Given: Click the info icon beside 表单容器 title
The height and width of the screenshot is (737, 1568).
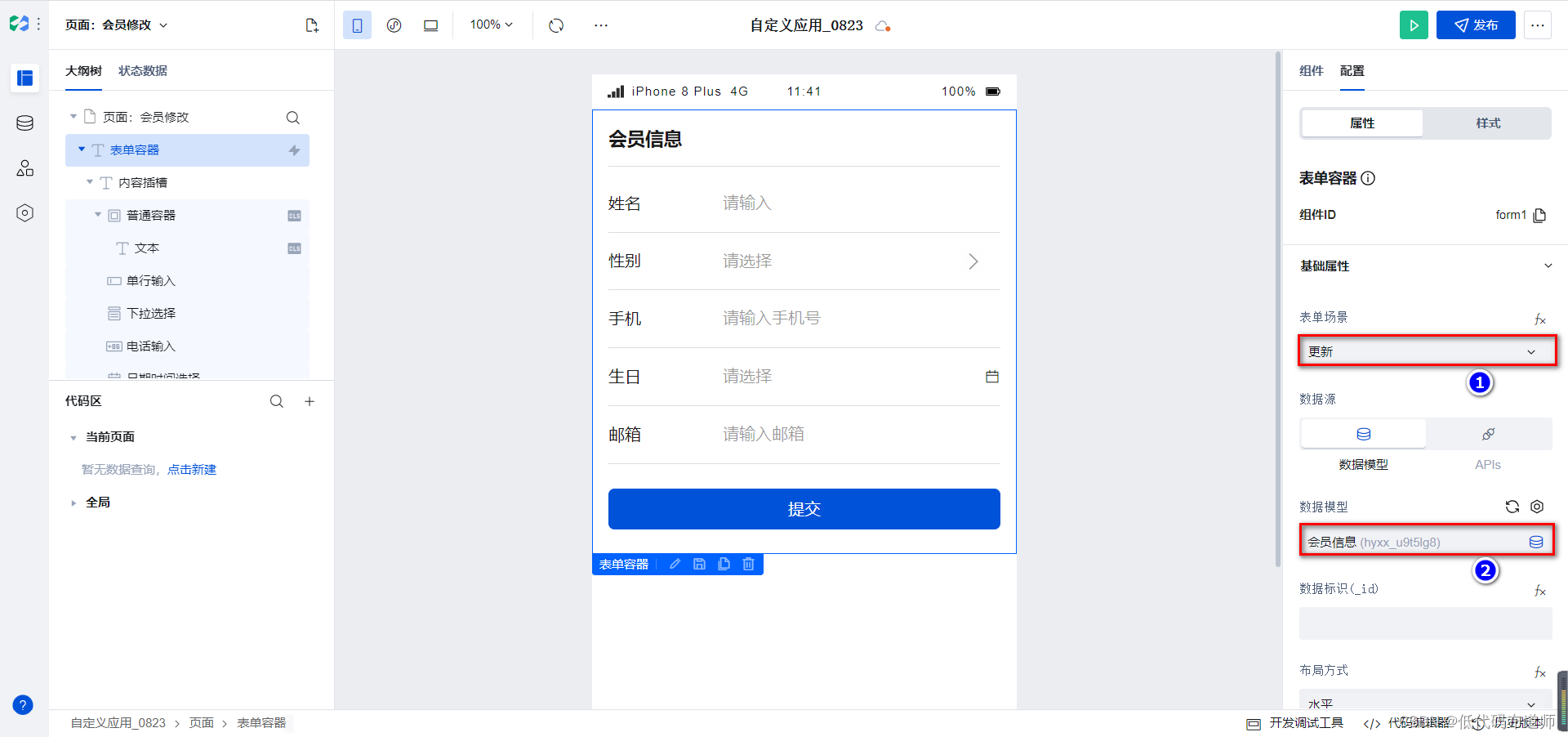Looking at the screenshot, I should coord(1369,178).
